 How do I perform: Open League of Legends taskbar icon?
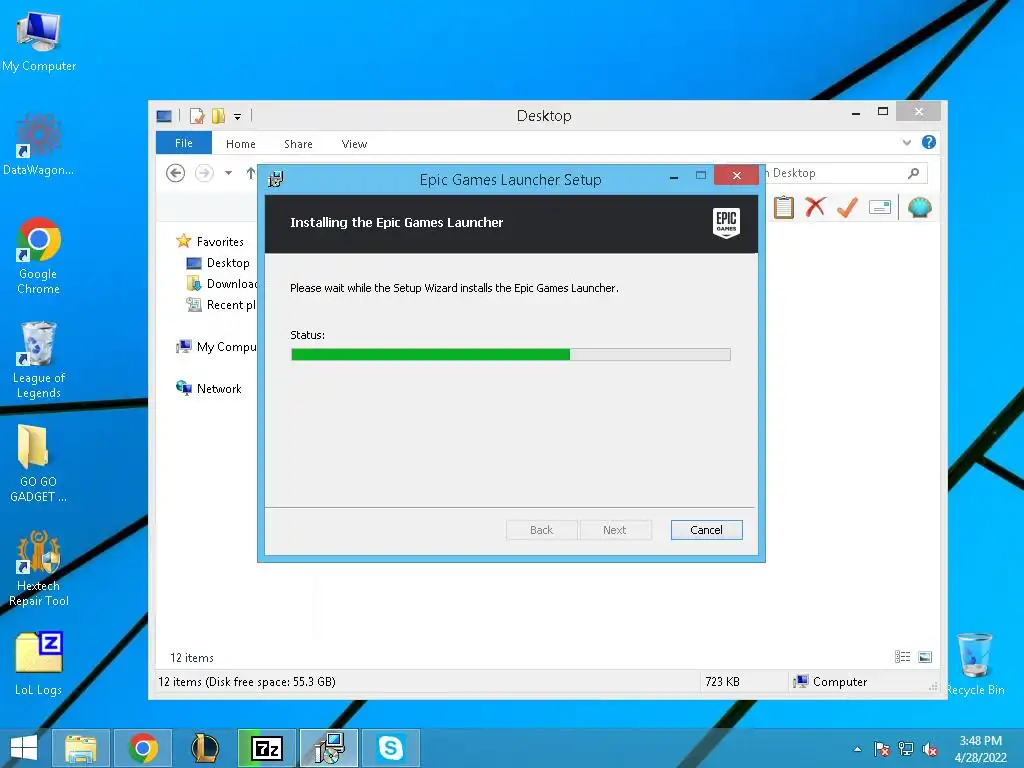pos(204,748)
